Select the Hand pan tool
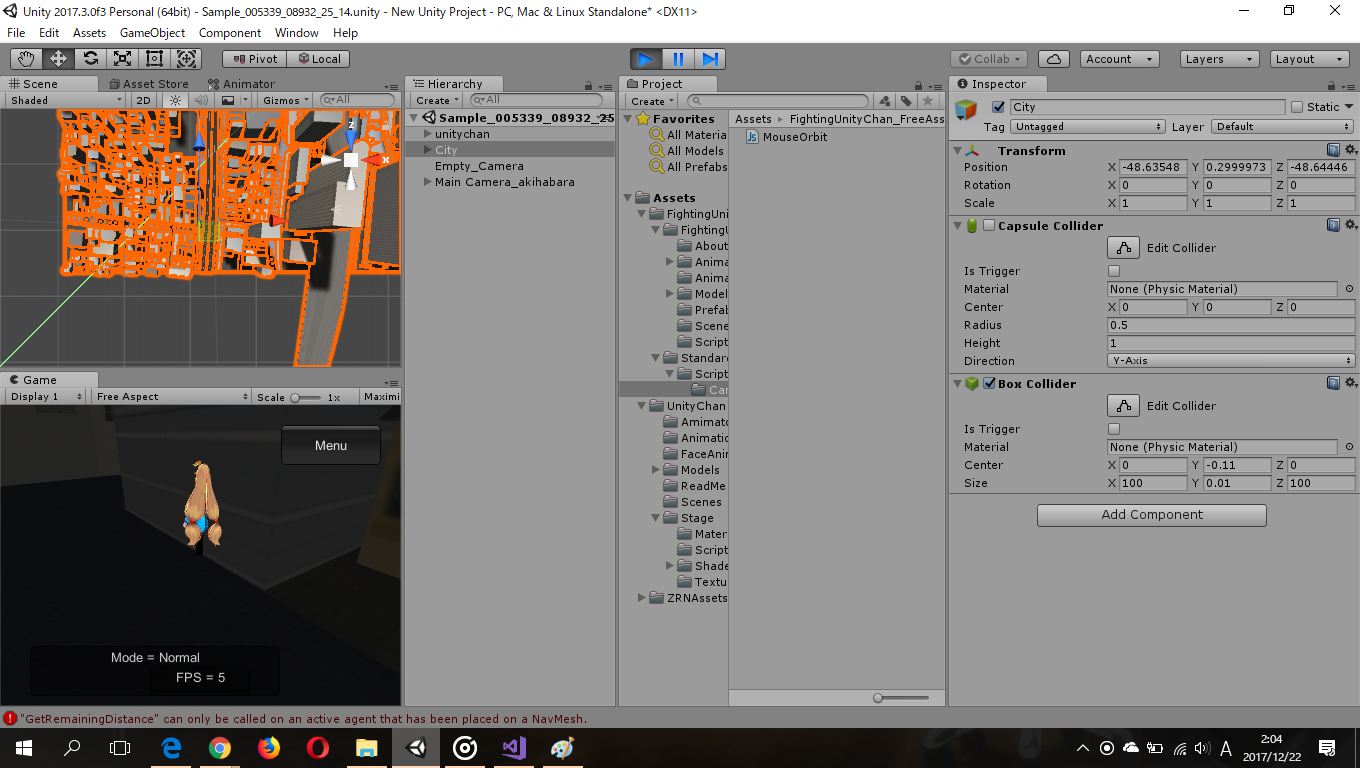 click(25, 58)
